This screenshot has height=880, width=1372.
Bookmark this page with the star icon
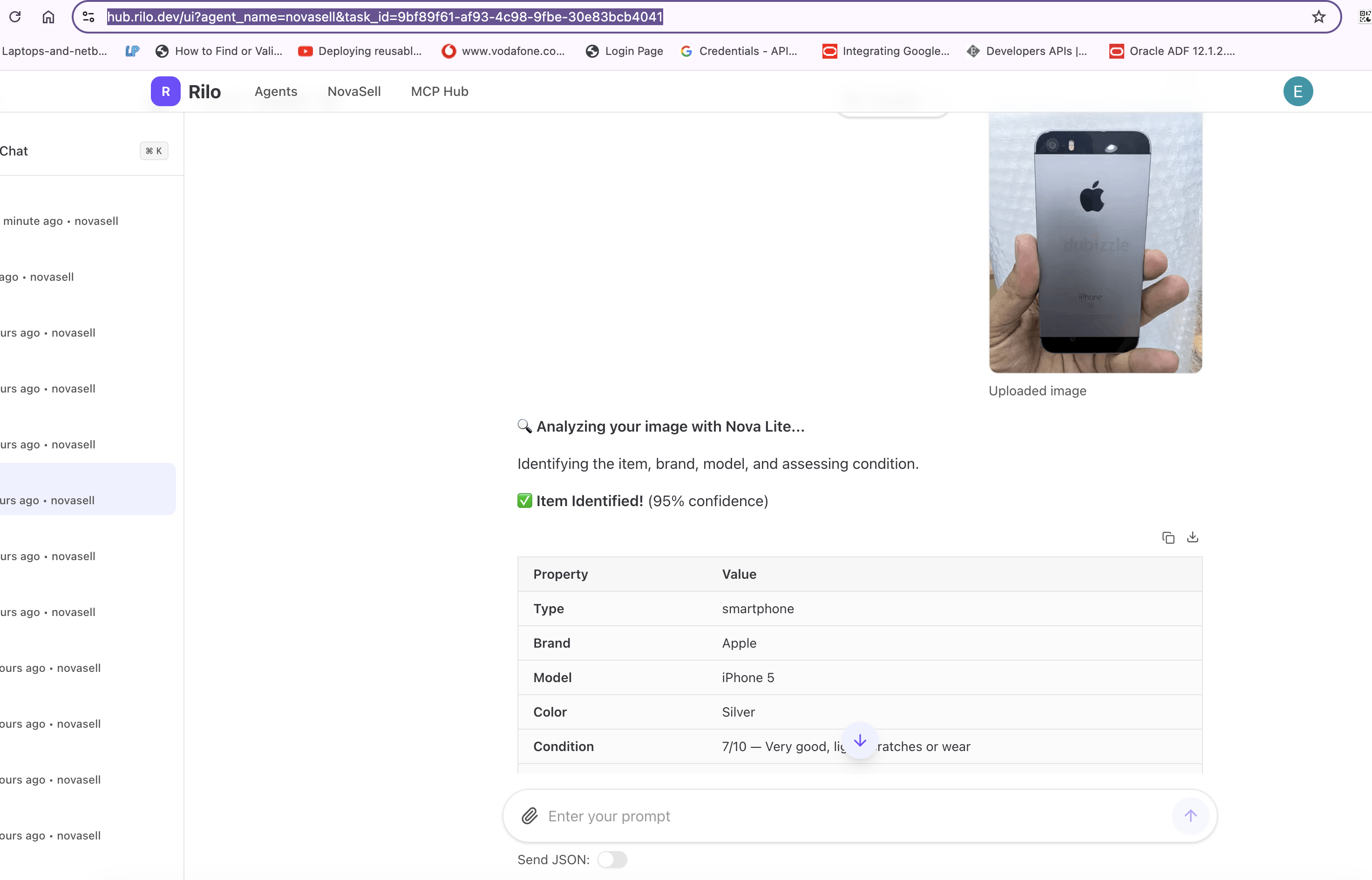(1318, 17)
